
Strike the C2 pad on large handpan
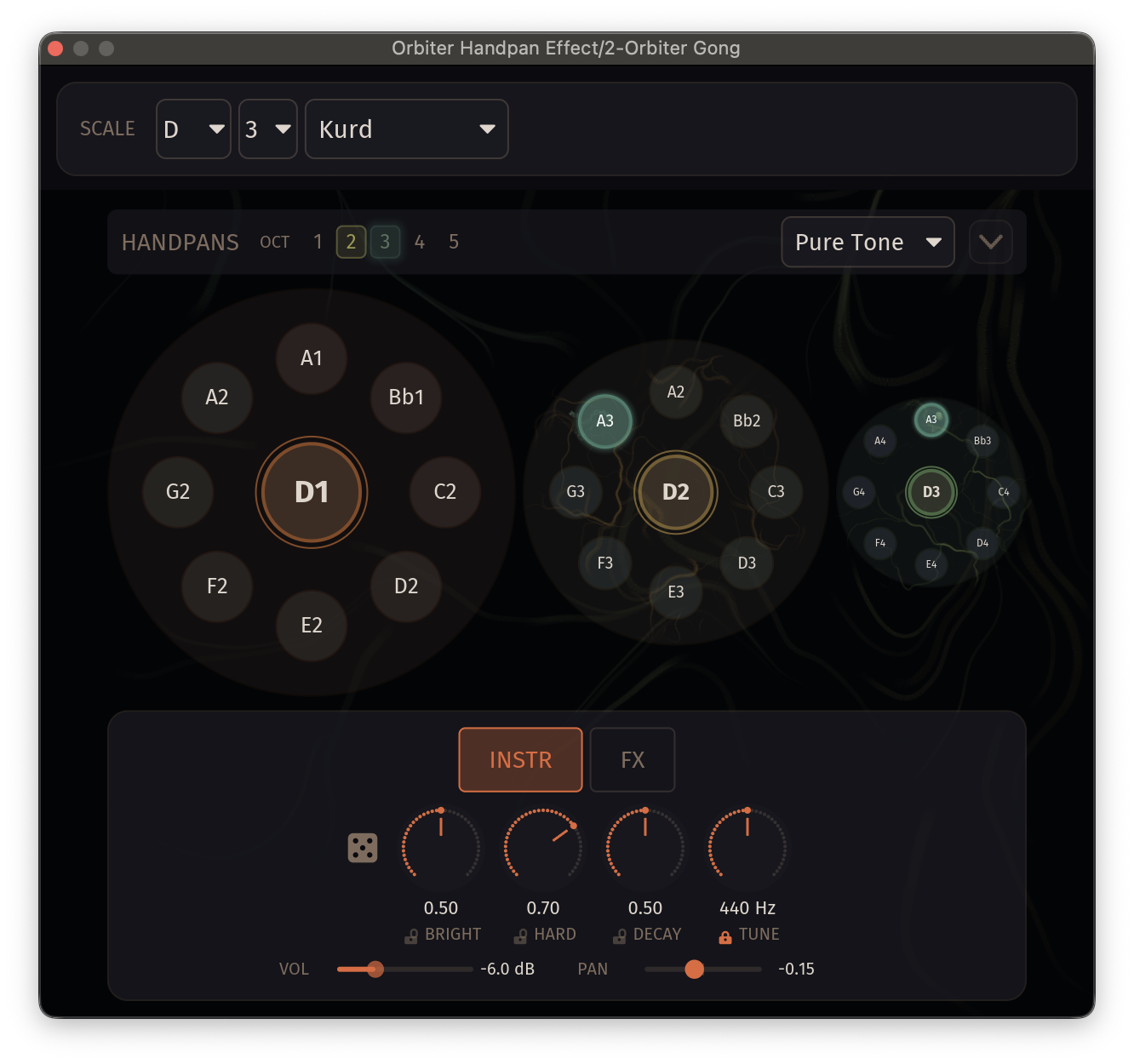(445, 492)
